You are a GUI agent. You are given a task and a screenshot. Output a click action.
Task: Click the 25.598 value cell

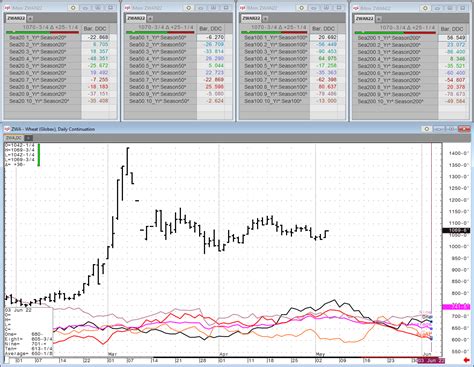[x=211, y=86]
